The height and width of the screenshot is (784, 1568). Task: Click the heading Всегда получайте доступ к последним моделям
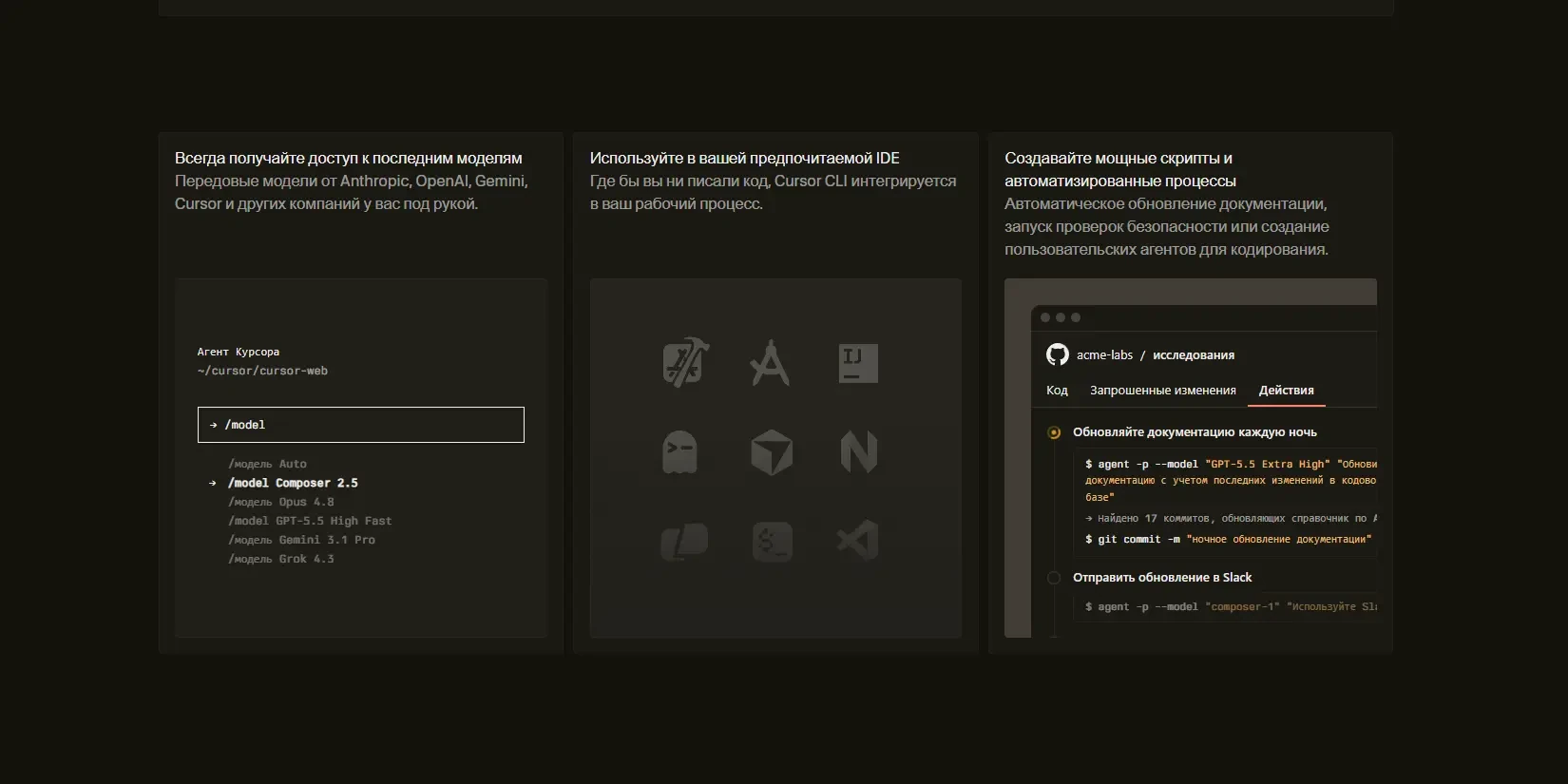click(x=349, y=159)
